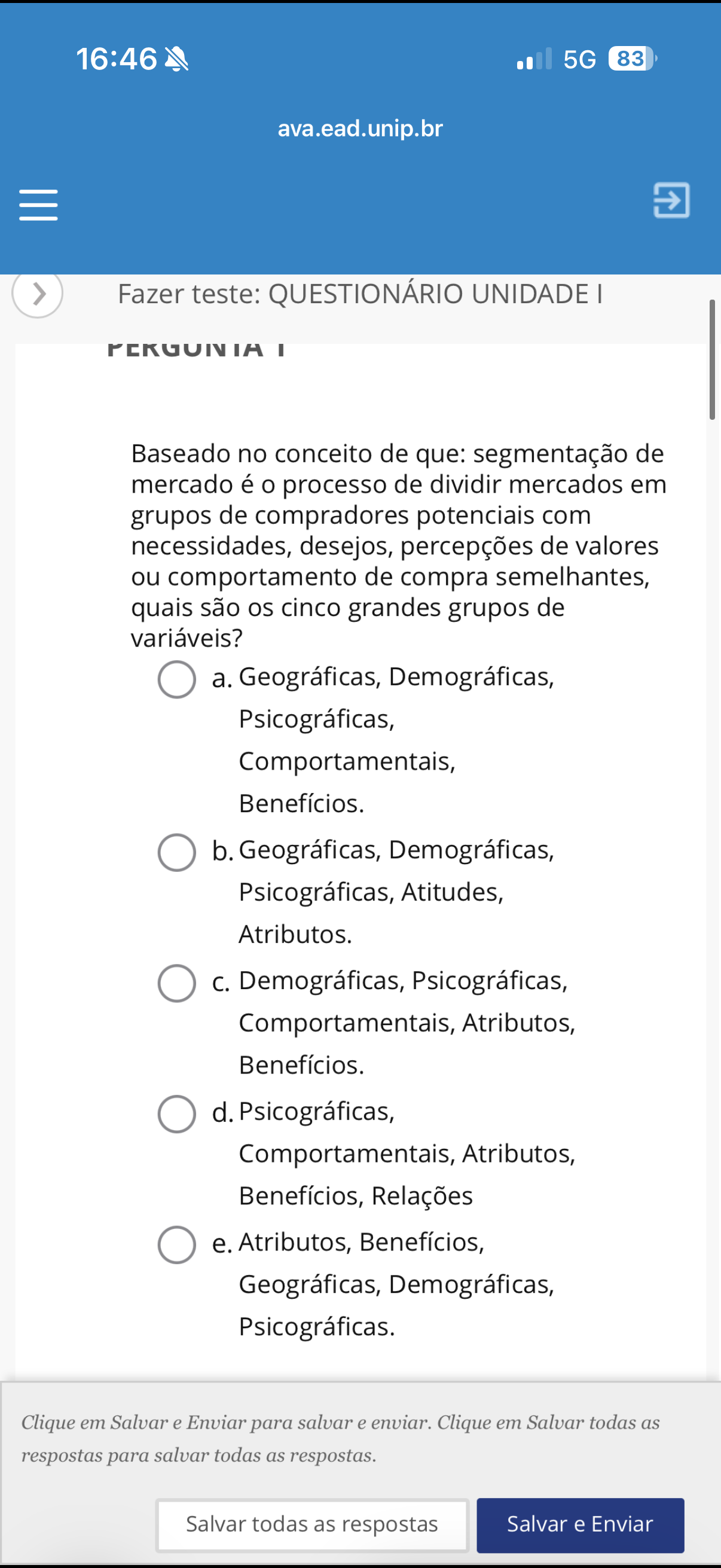
Task: Click the vertical scrollbar thumb
Action: coord(712,360)
